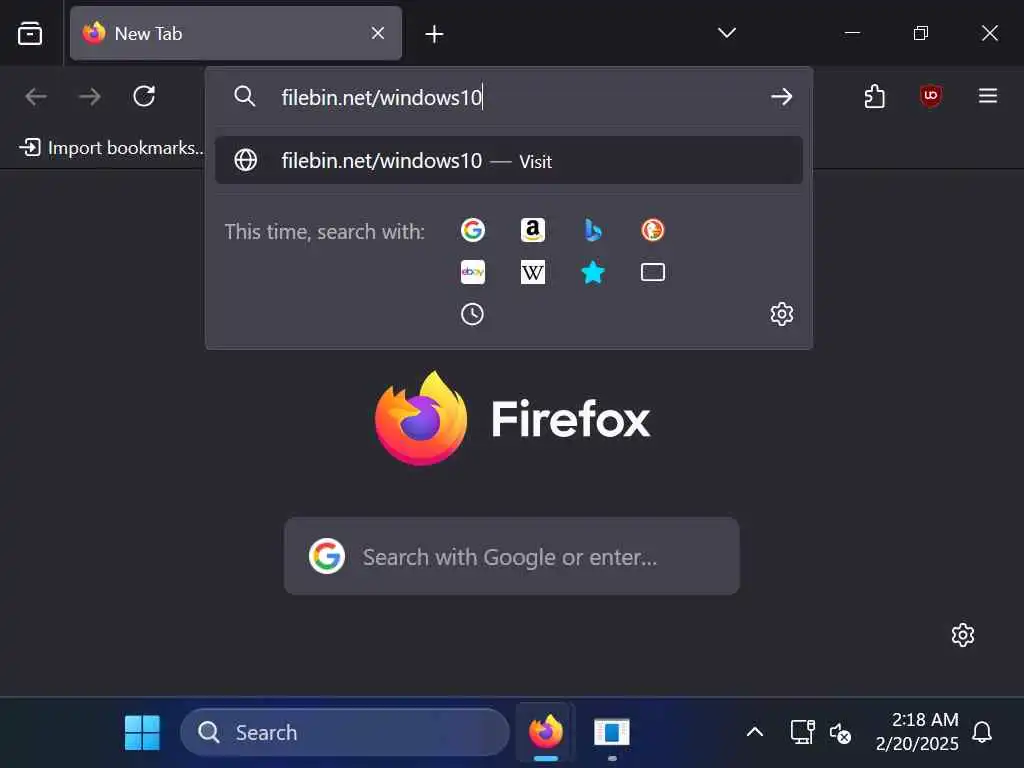Search in Bookmarks star icon
1024x768 pixels.
coord(593,272)
